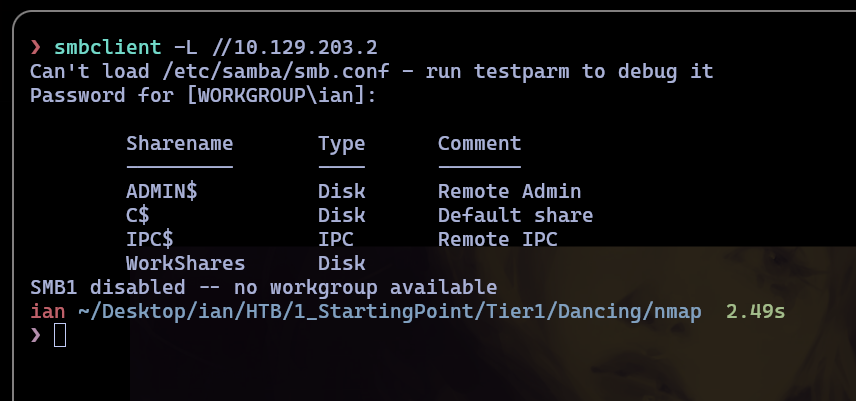Click the Dancing/nmap working directory path
856x401 pixels.
coord(630,312)
